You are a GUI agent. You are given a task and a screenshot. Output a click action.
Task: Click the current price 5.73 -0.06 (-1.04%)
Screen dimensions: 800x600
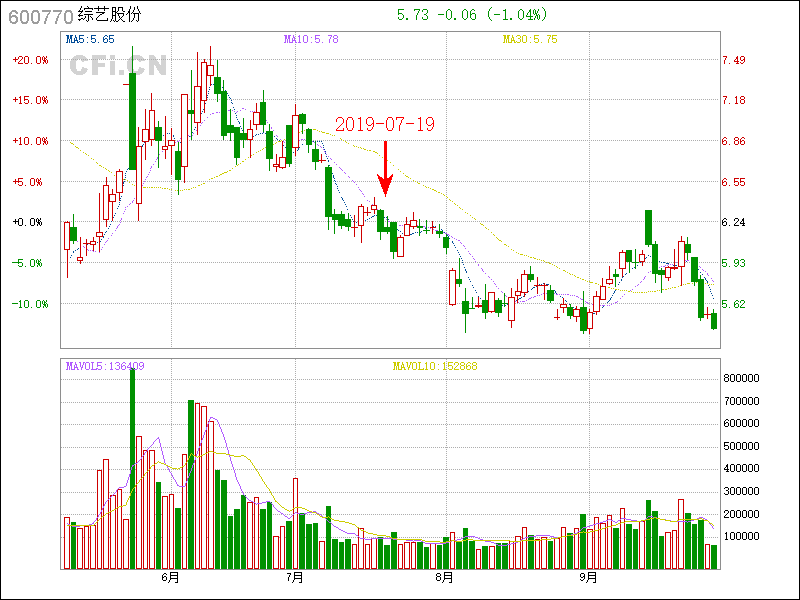click(x=472, y=15)
